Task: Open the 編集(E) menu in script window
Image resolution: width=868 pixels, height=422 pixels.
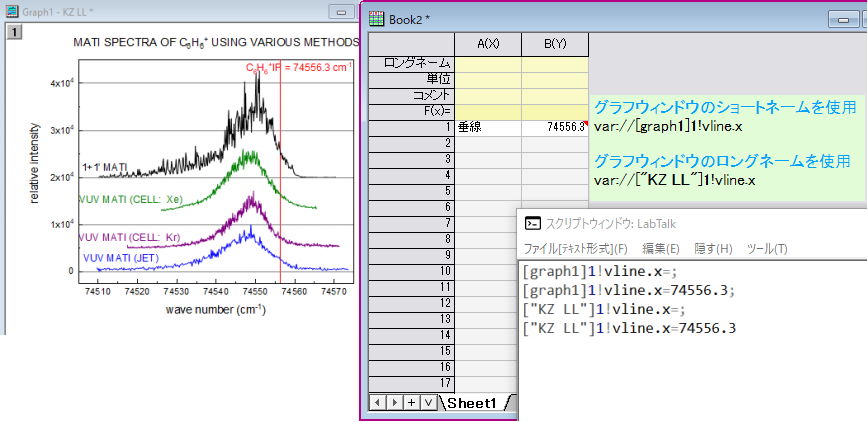Action: [x=660, y=249]
